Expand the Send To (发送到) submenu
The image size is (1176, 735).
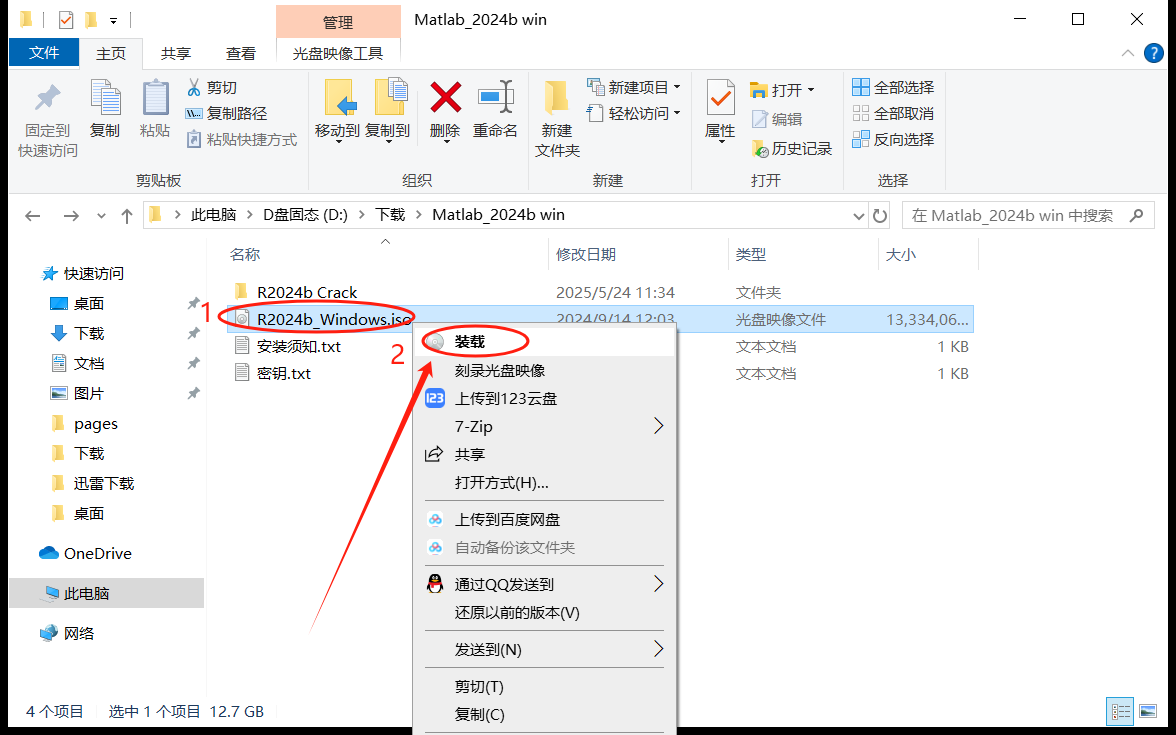[658, 649]
